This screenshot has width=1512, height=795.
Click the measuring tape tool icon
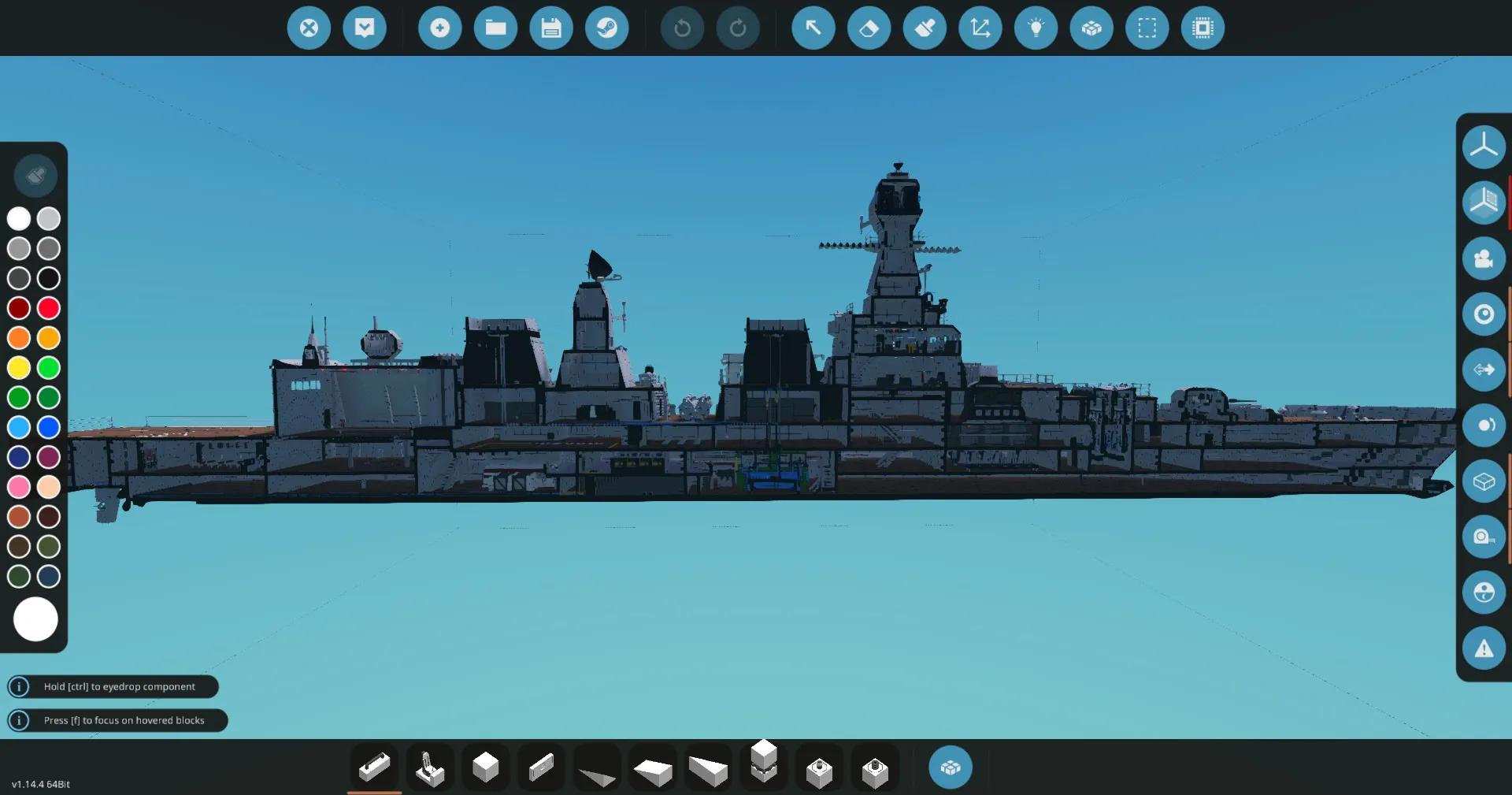[1484, 537]
